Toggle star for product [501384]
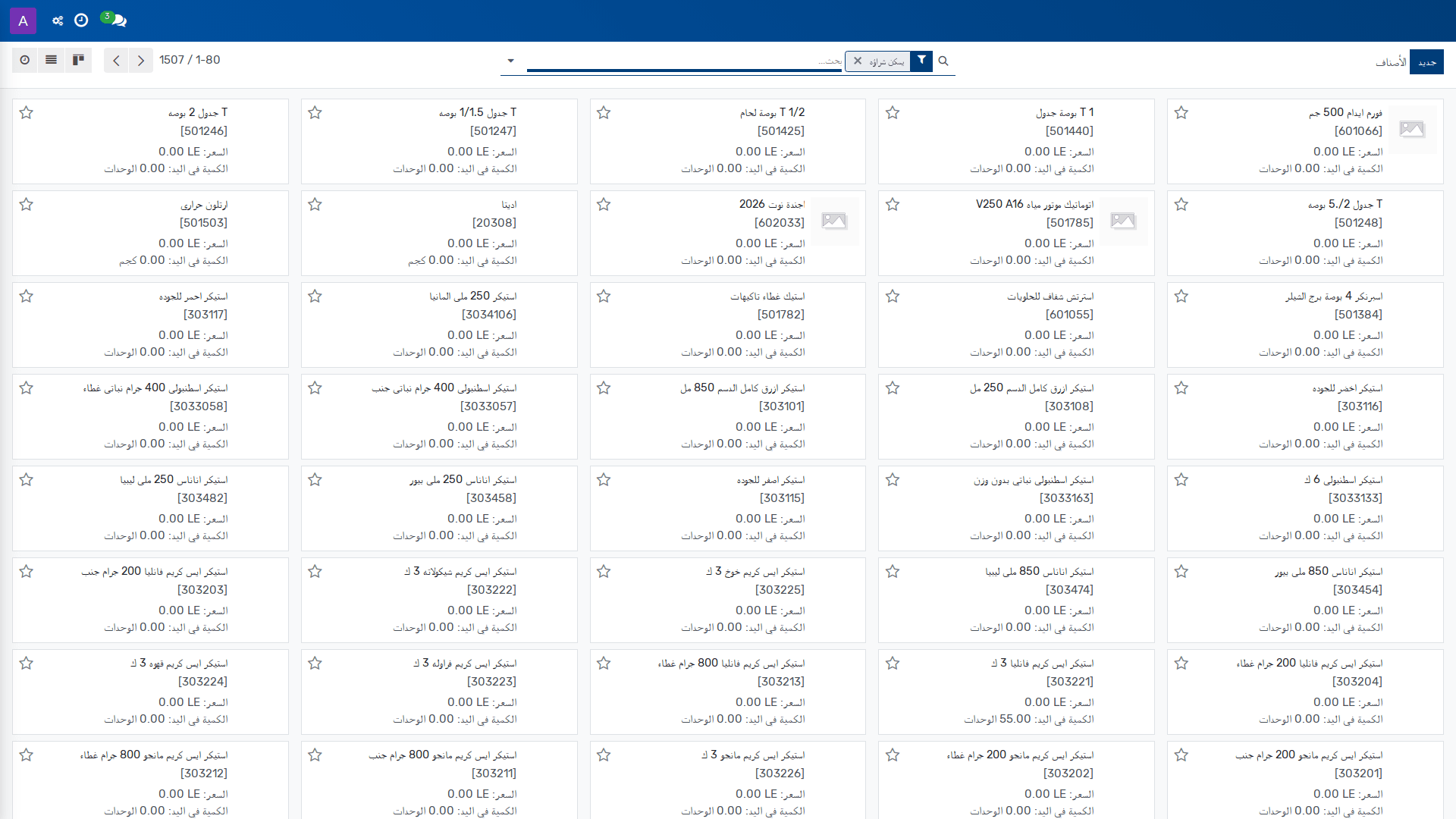1456x819 pixels. click(x=1181, y=297)
